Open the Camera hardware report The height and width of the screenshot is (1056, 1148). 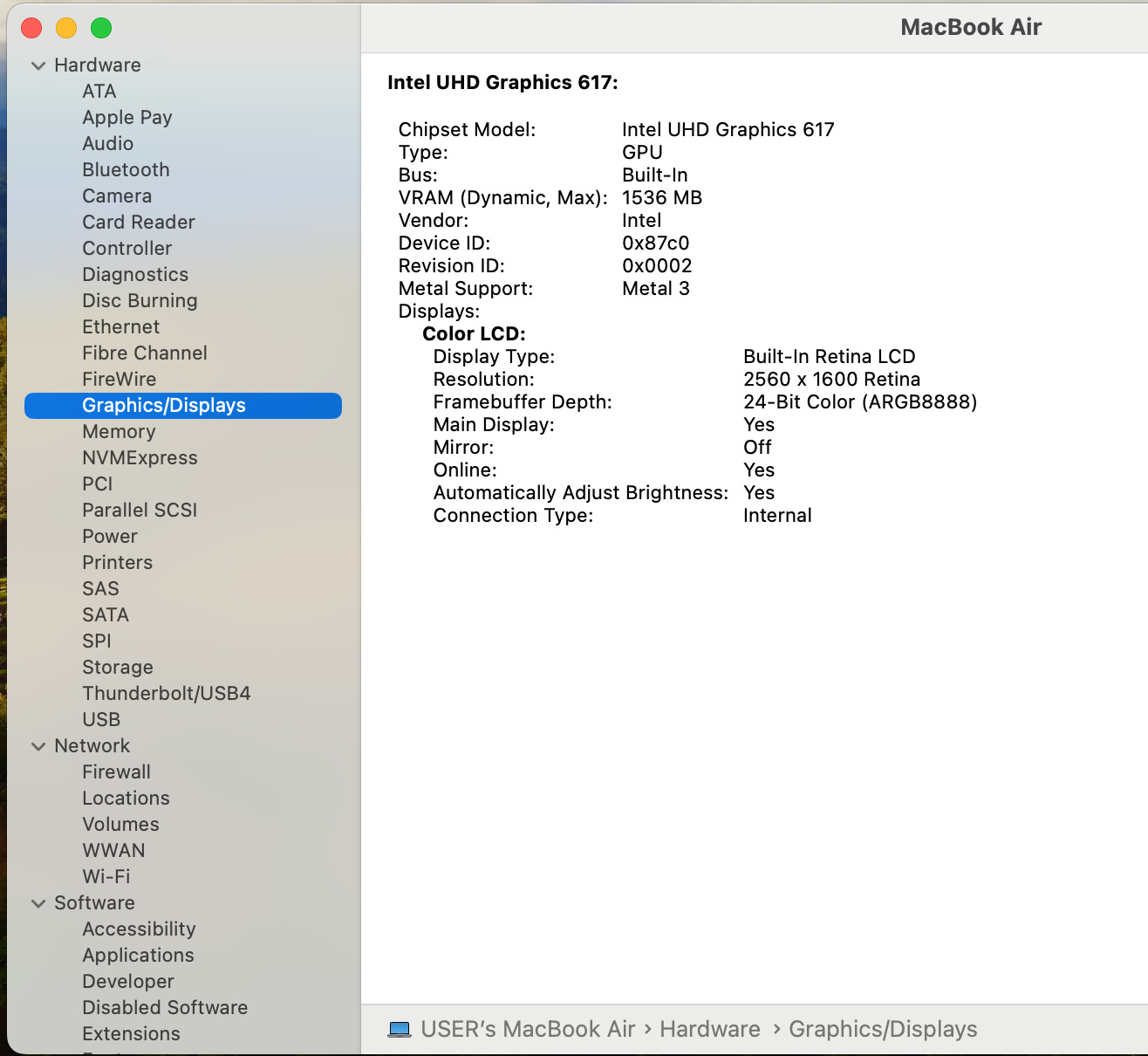coord(117,195)
